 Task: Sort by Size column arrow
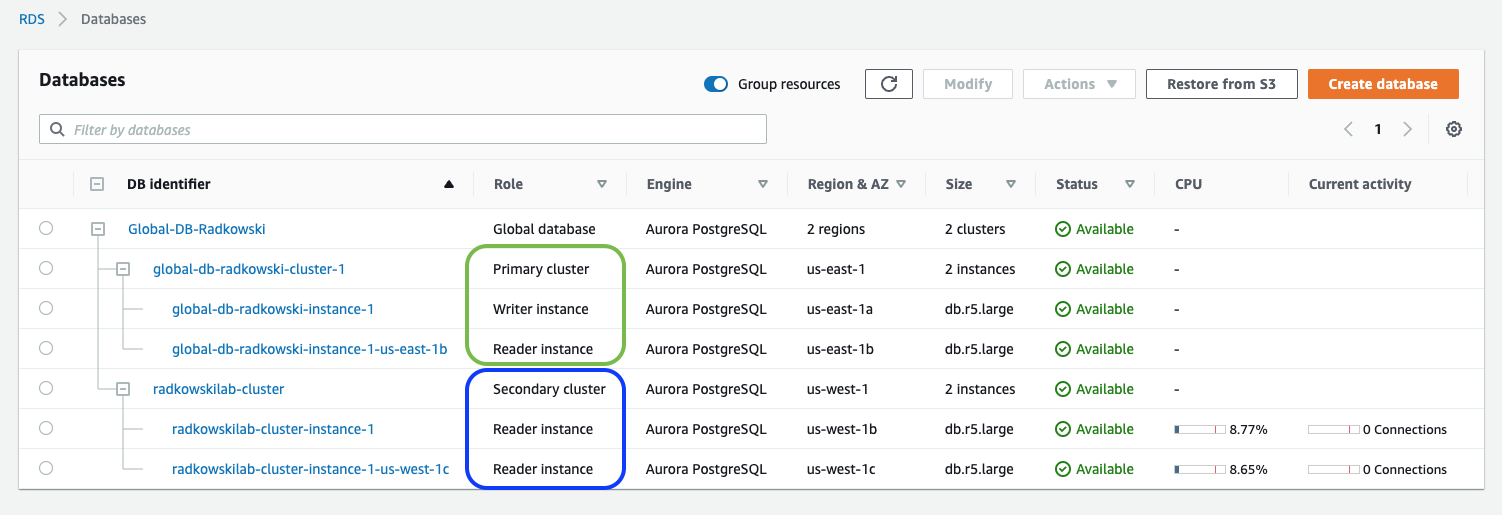point(1011,184)
